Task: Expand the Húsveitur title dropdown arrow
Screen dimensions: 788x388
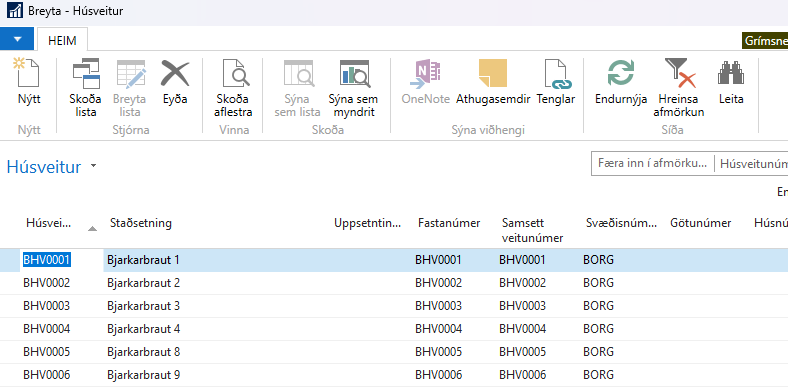Action: click(93, 166)
